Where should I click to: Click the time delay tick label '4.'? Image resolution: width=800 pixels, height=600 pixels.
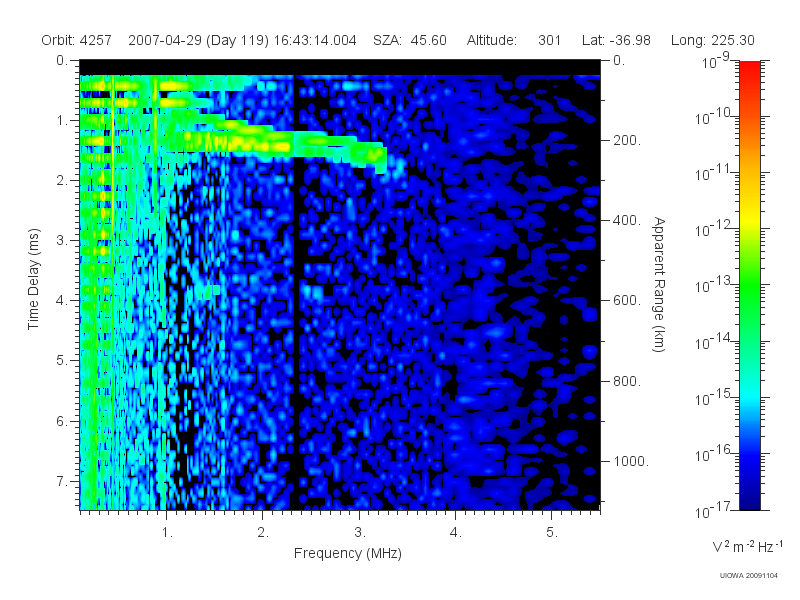point(62,301)
